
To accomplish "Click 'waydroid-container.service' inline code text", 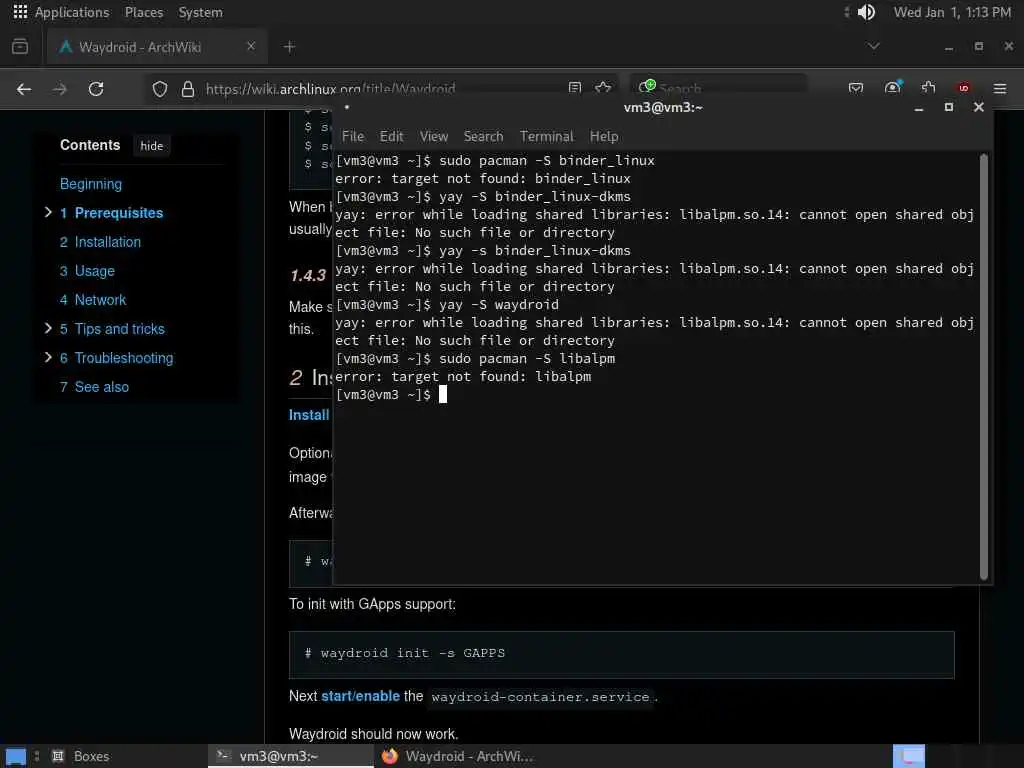I will pos(541,697).
